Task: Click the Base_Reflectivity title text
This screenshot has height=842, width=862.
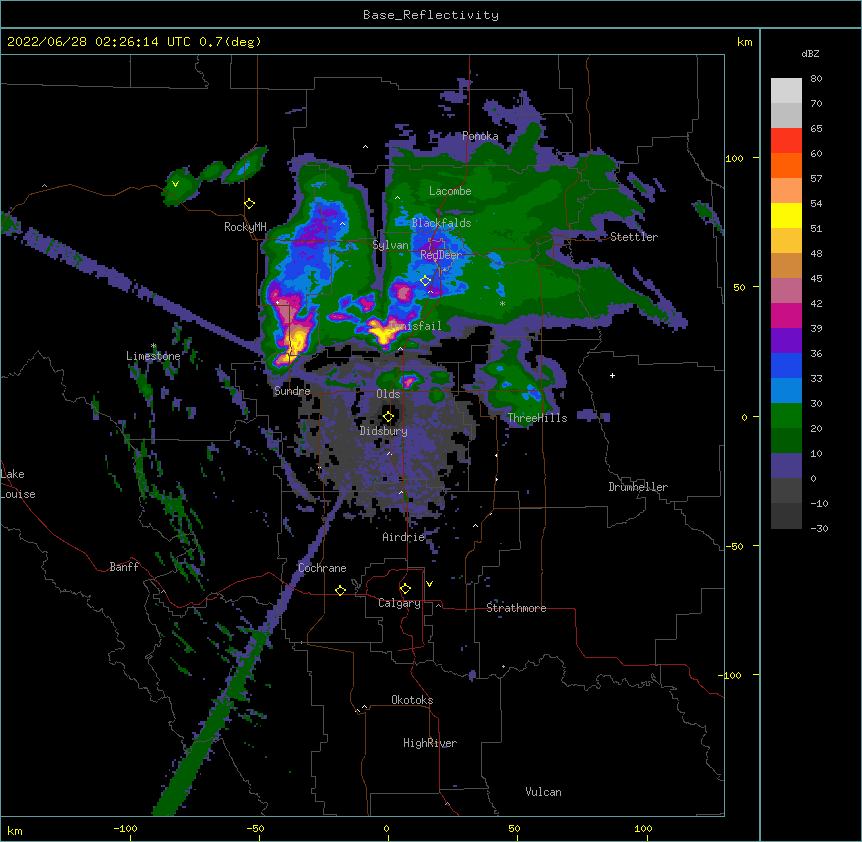Action: [431, 15]
